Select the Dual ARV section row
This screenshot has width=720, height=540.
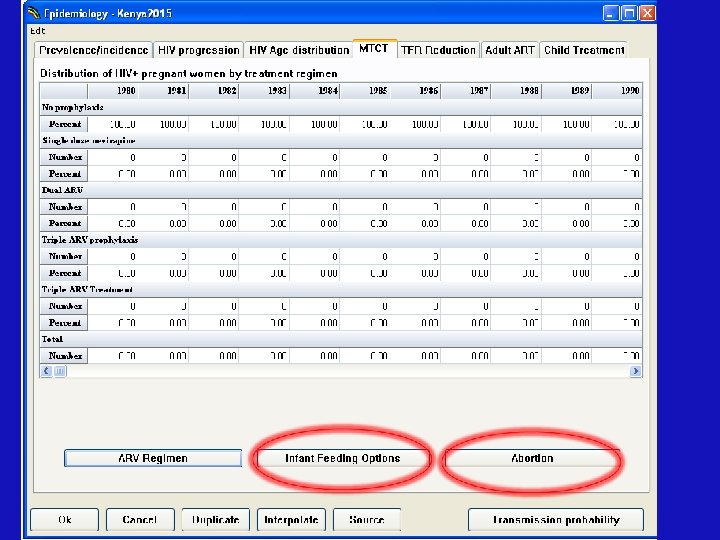point(341,190)
